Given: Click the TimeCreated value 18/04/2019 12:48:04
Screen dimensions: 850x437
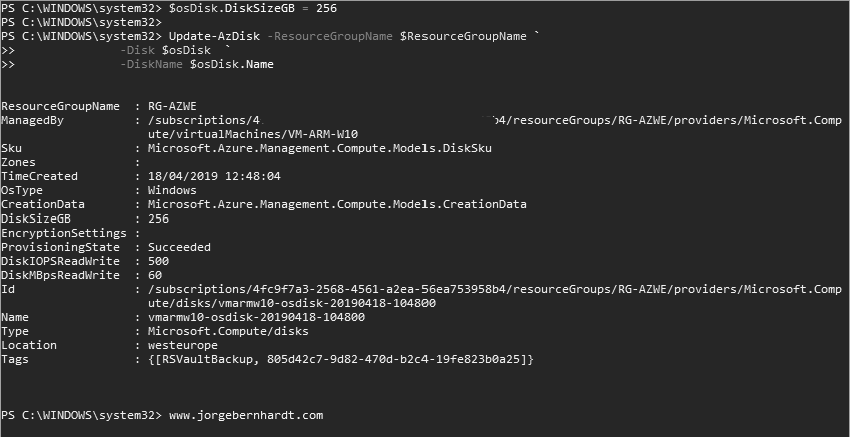Looking at the screenshot, I should pos(214,176).
